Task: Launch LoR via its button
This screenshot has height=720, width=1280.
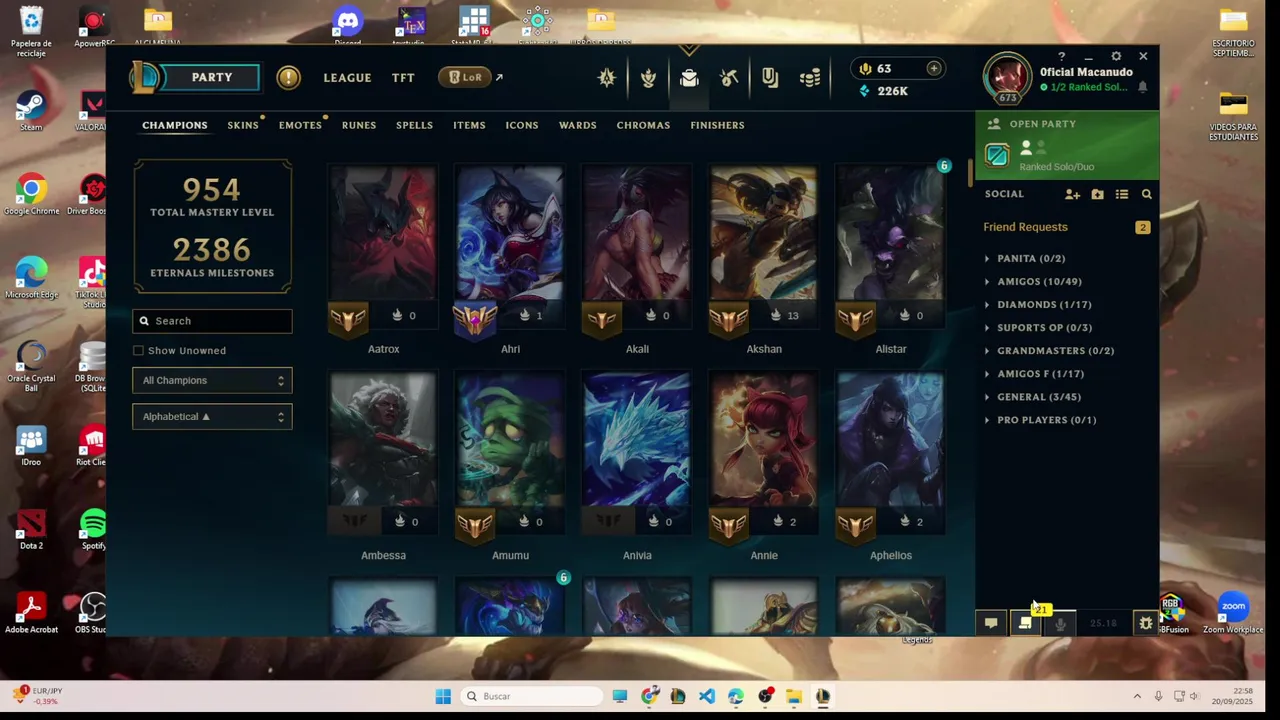Action: click(466, 77)
